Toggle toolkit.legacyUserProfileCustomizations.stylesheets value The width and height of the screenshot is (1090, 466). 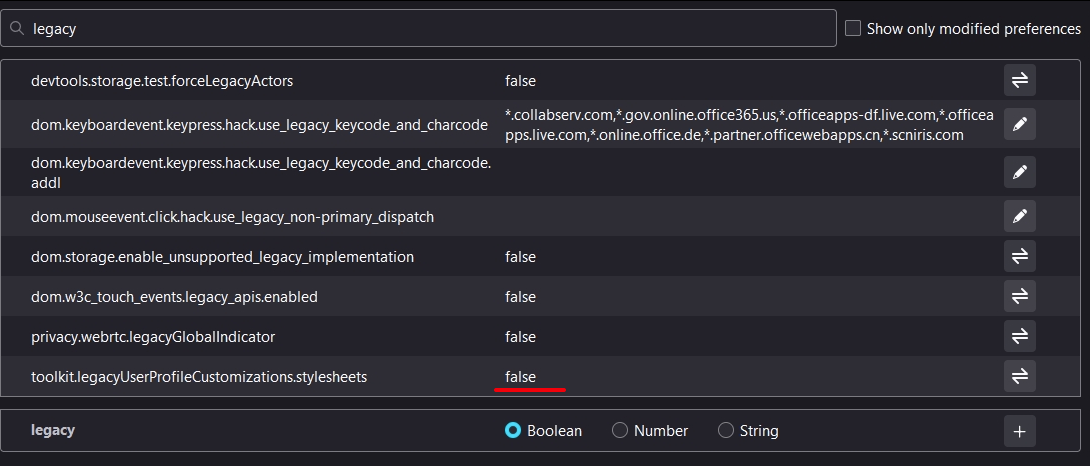[x=1019, y=376]
